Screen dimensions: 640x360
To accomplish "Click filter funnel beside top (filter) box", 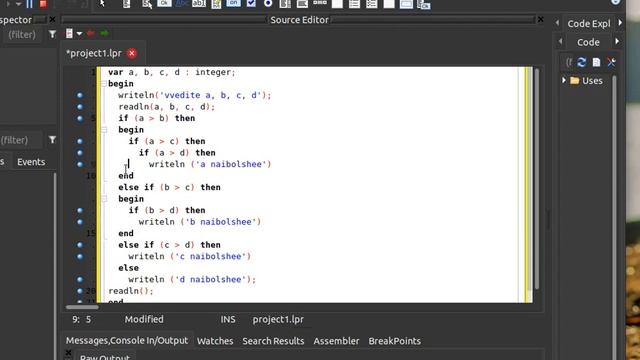I will (52, 34).
